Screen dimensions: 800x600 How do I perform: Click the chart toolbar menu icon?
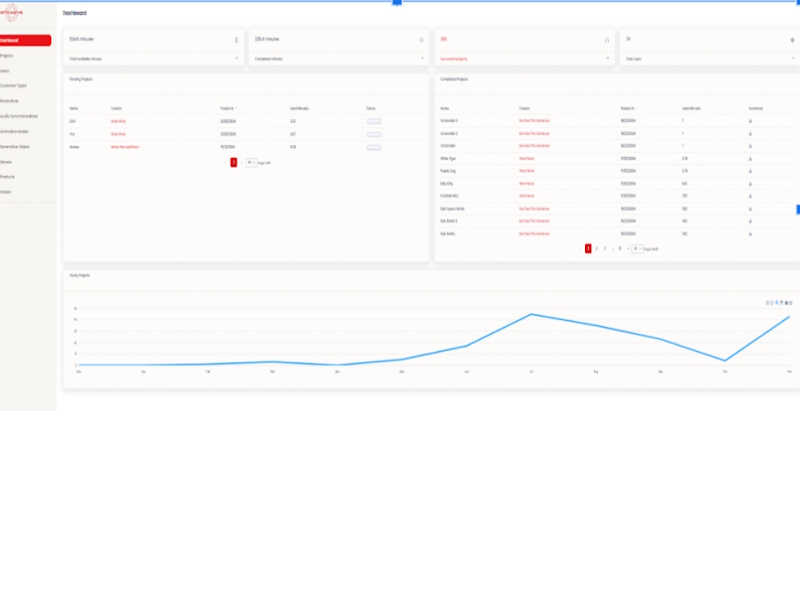click(791, 302)
